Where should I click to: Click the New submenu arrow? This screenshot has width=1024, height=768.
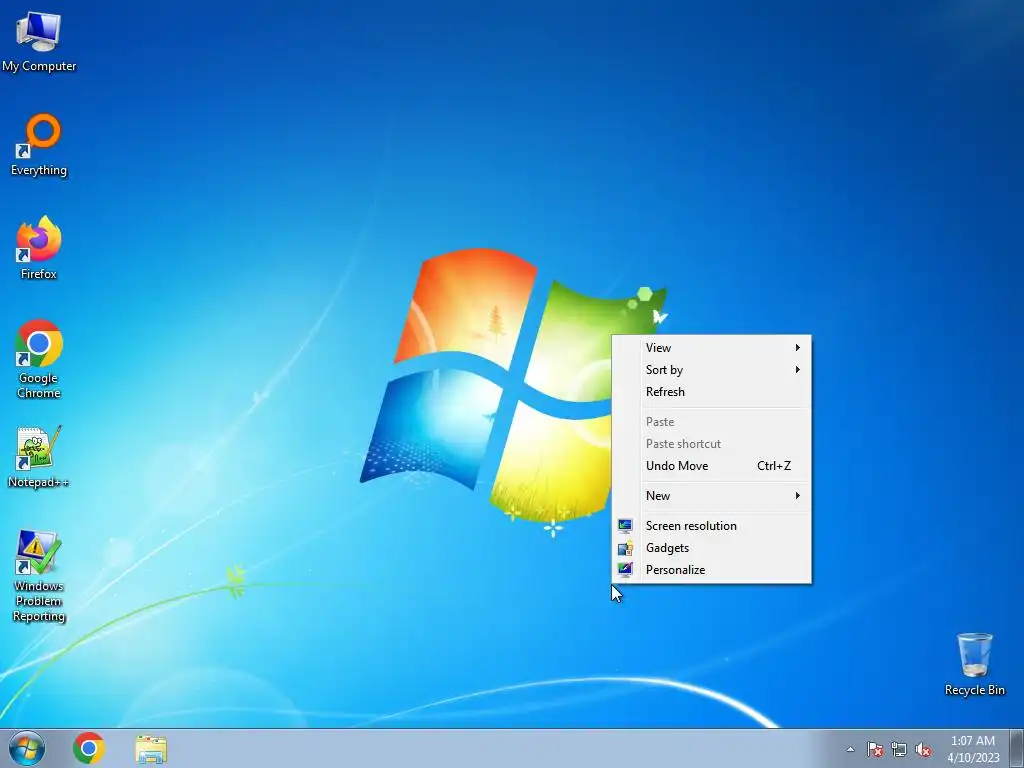tap(797, 496)
